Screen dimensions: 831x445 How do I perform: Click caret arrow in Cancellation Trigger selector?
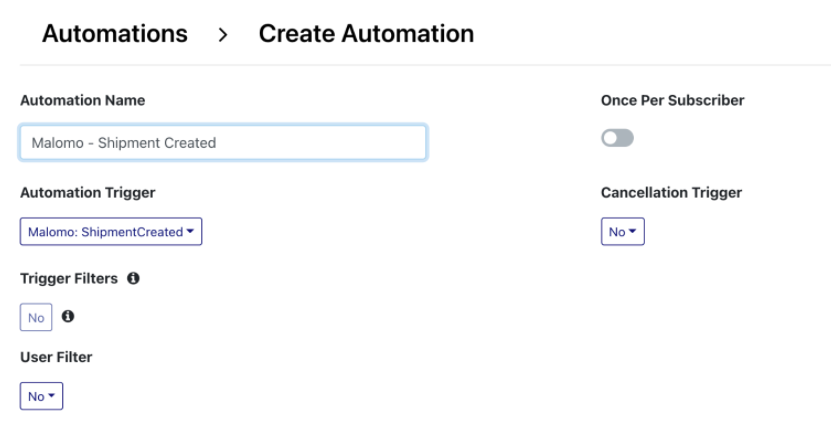(632, 231)
